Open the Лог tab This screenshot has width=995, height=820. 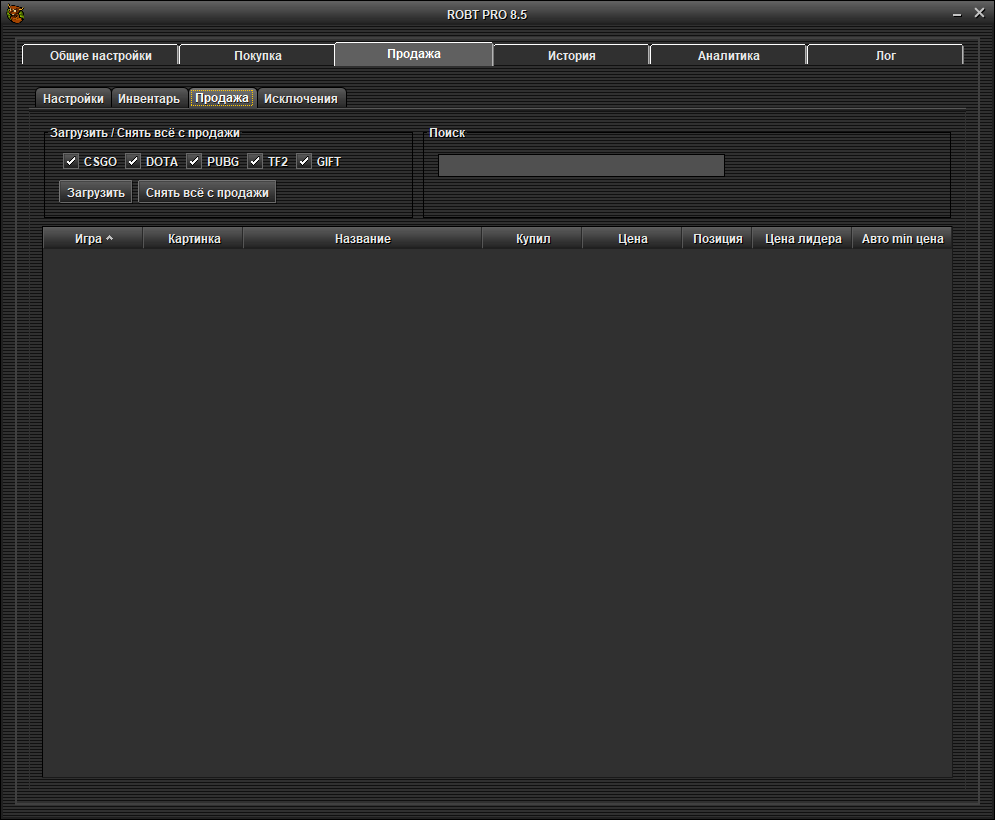point(885,56)
